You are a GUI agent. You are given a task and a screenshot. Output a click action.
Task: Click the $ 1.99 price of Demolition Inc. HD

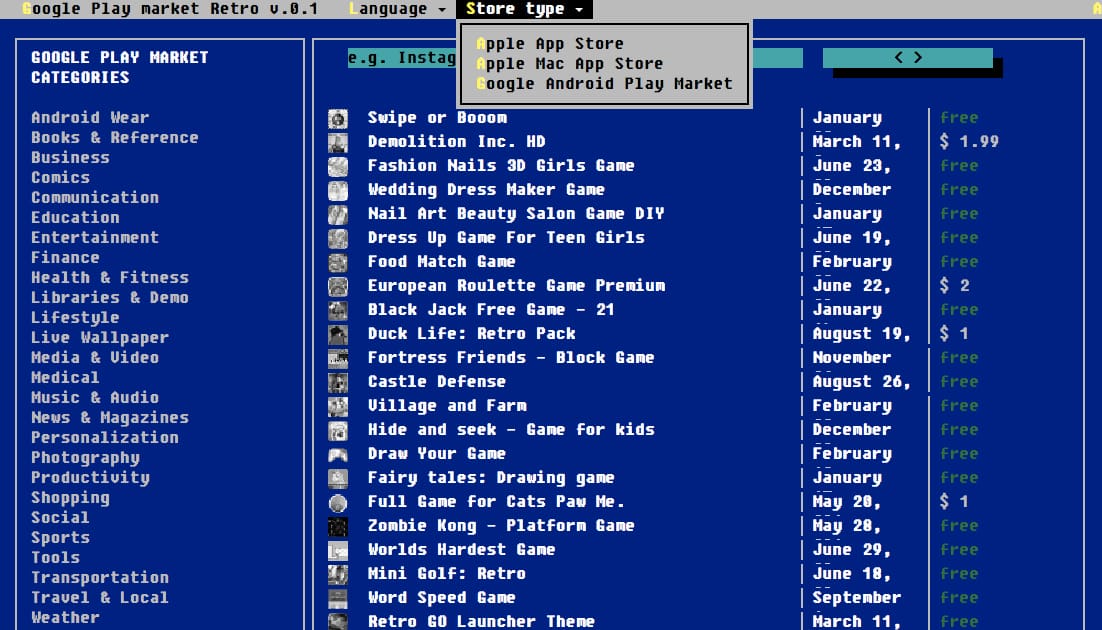click(x=969, y=141)
